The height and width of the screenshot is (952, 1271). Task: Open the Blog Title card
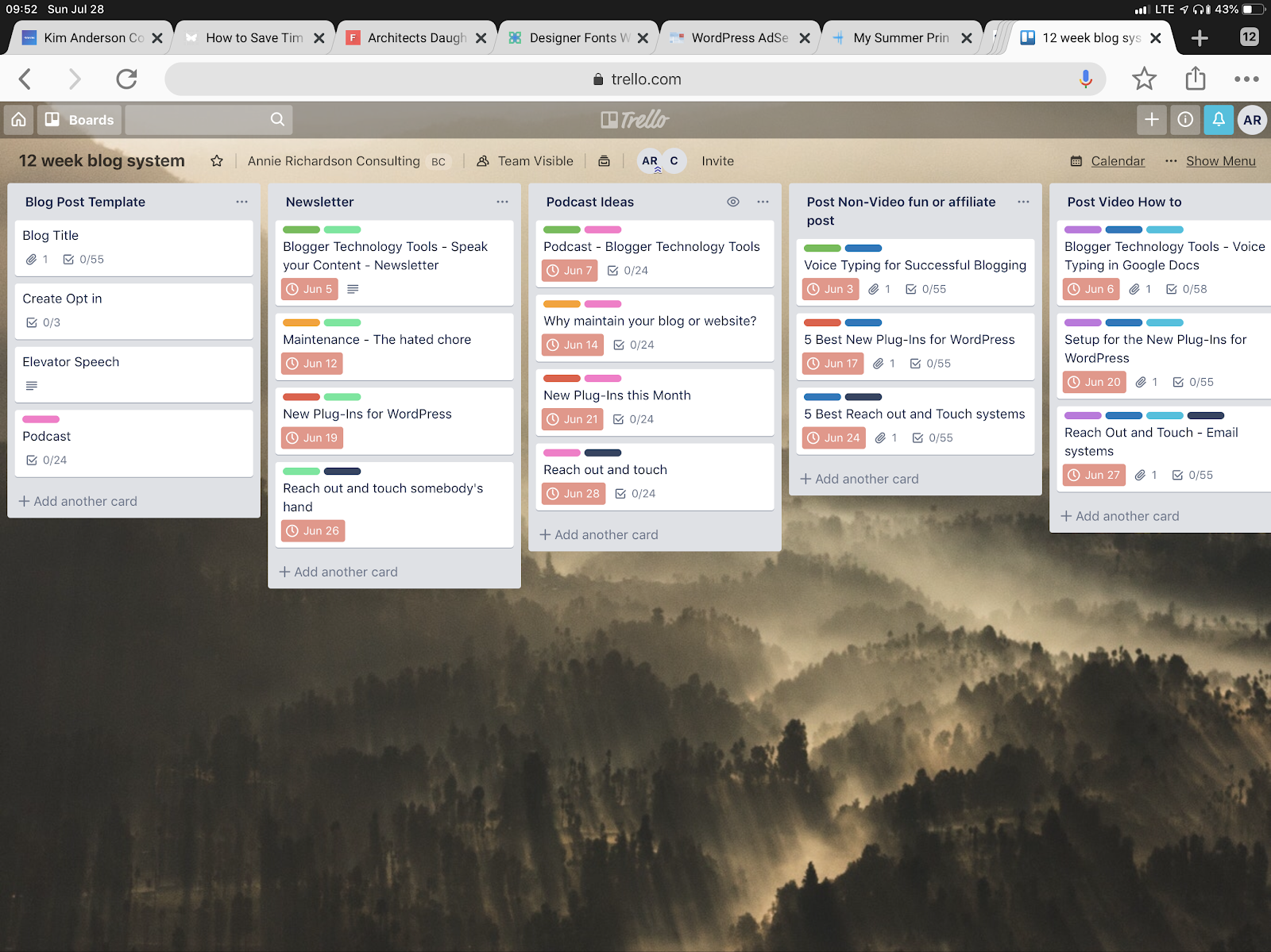coord(133,248)
